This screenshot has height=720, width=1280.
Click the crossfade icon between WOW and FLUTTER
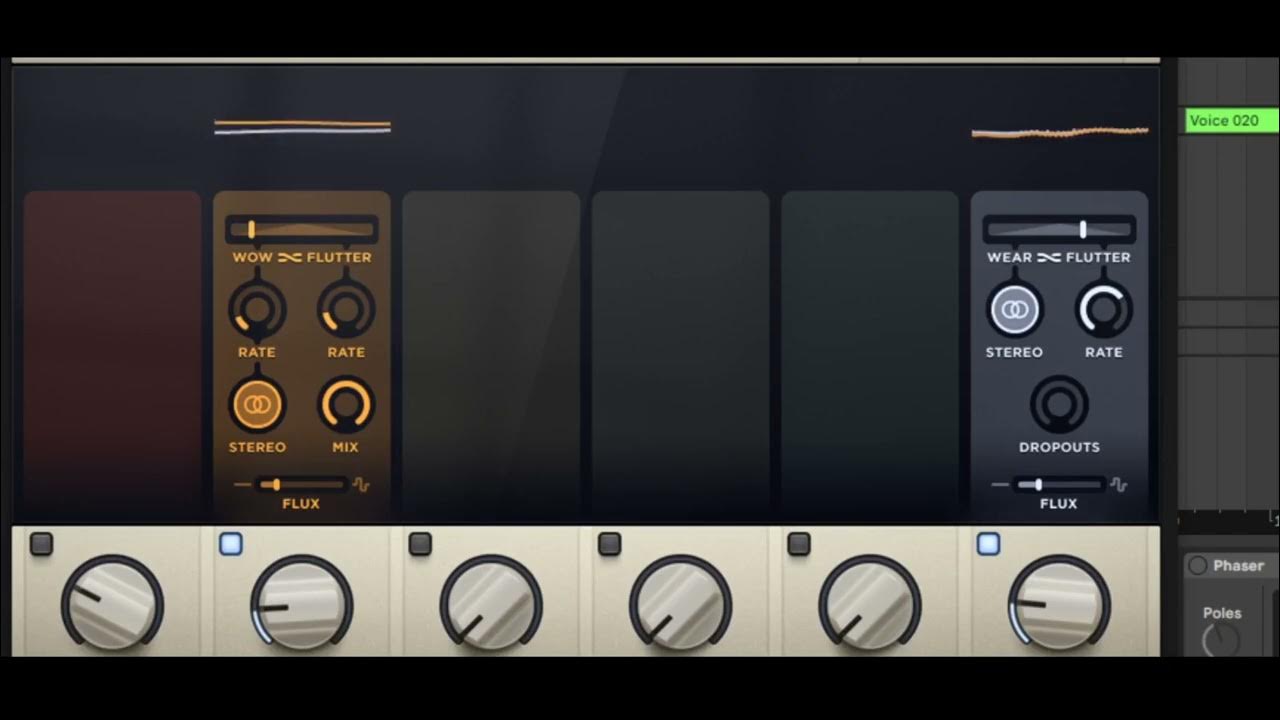pyautogui.click(x=290, y=257)
